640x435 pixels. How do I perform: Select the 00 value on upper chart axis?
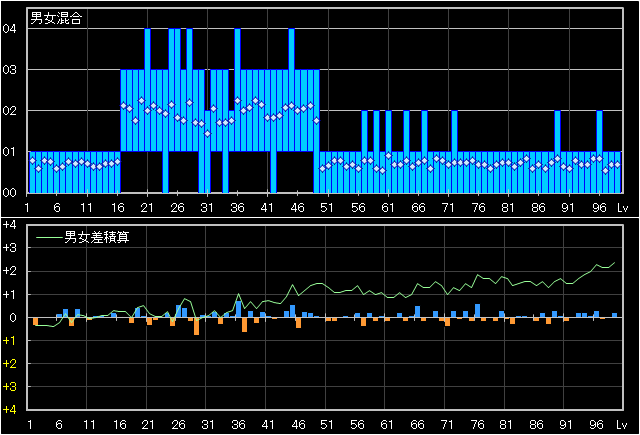pyautogui.click(x=9, y=193)
